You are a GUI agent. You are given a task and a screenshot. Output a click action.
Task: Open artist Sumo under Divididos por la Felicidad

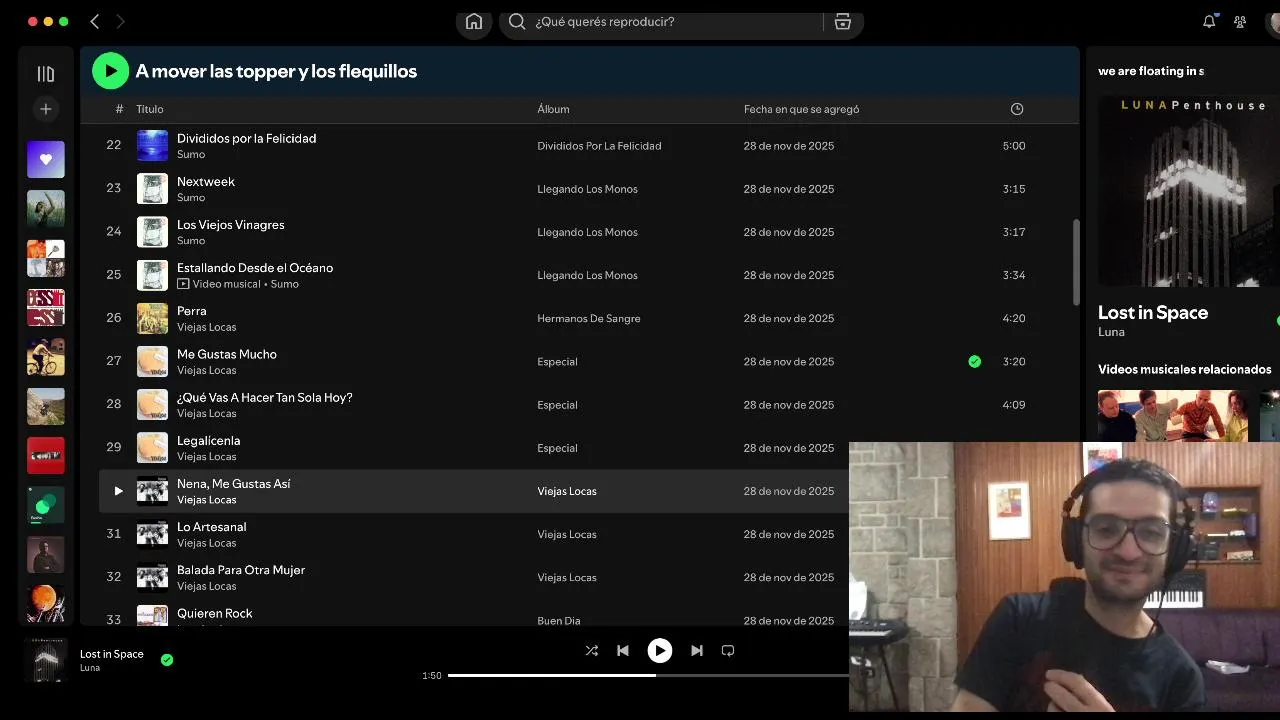coord(191,155)
